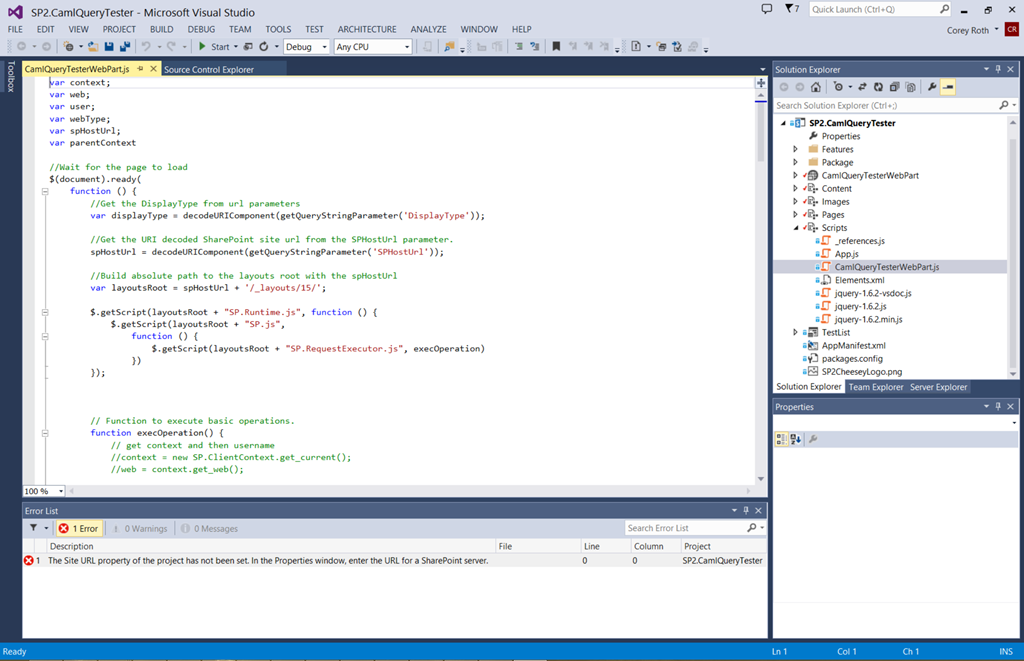Click the bookmark flag icon in the toolbar
This screenshot has height=661, width=1024.
[x=556, y=46]
